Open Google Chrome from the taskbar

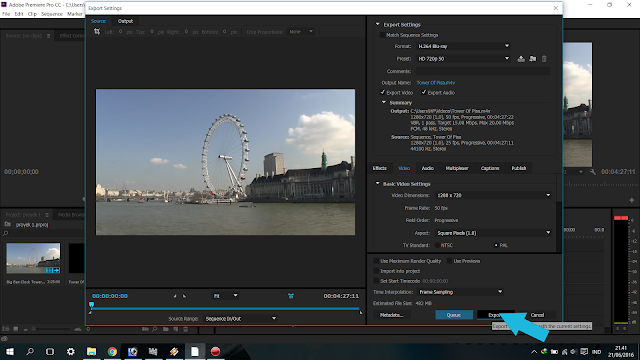click(112, 351)
